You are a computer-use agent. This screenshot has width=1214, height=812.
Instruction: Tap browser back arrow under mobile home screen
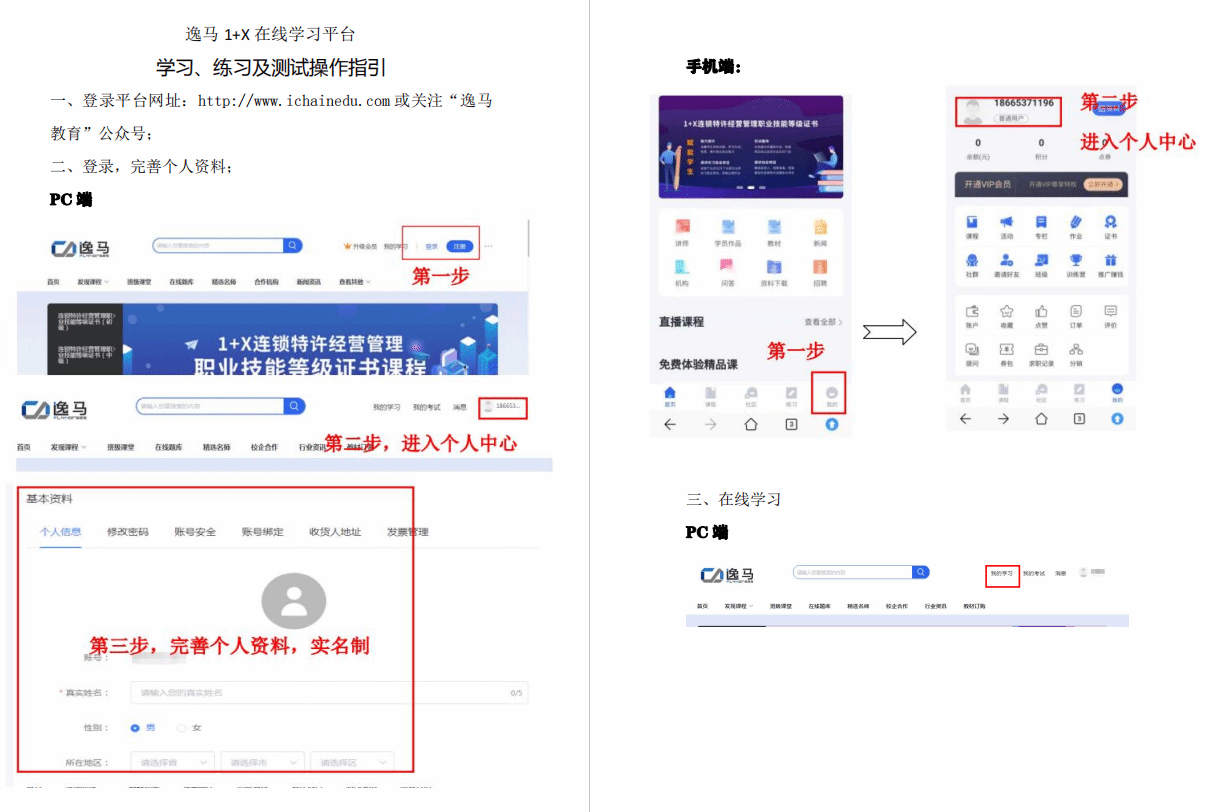click(670, 424)
